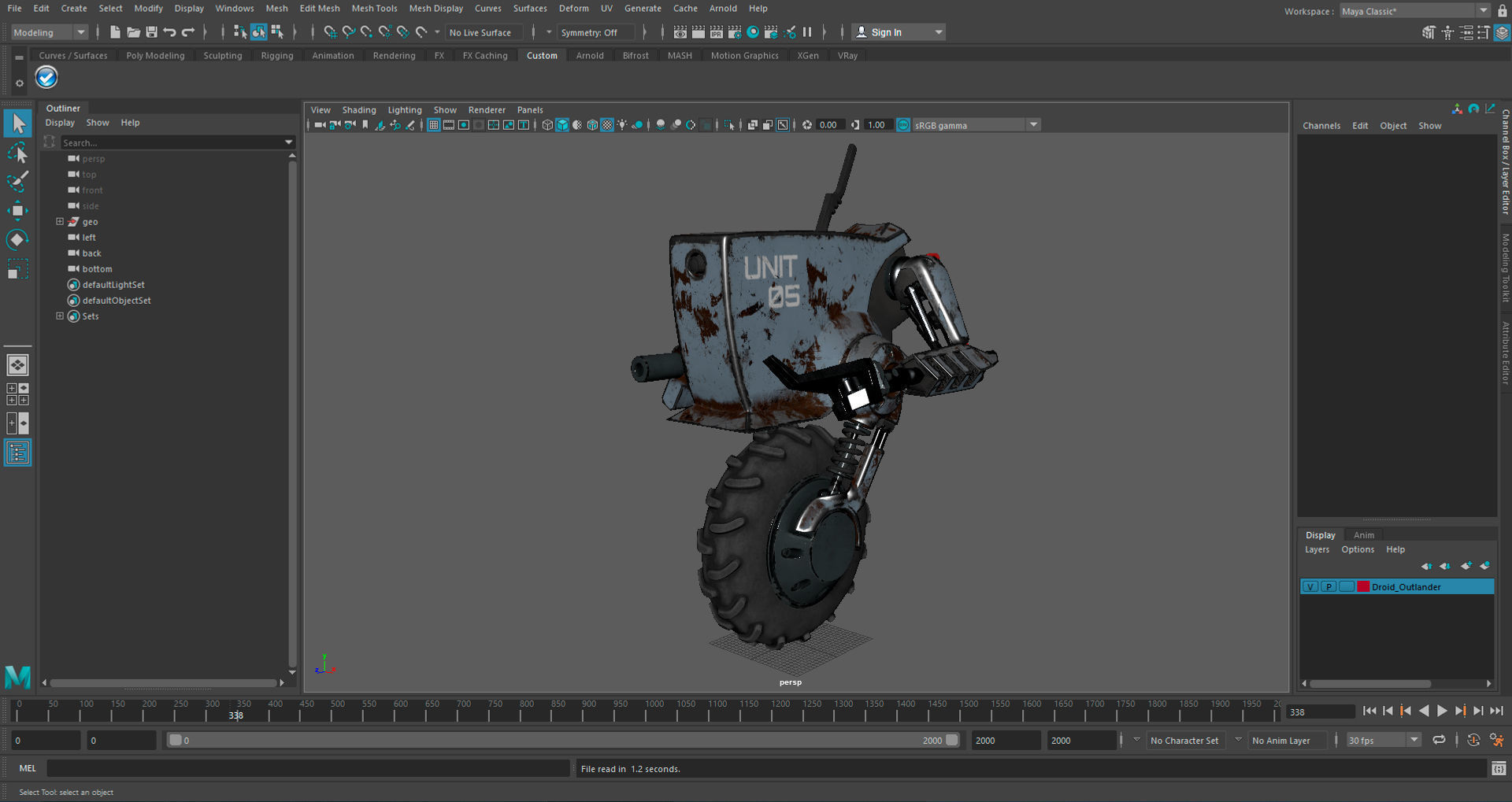Click the time slider at frame 1000
The image size is (1512, 802).
click(x=646, y=715)
